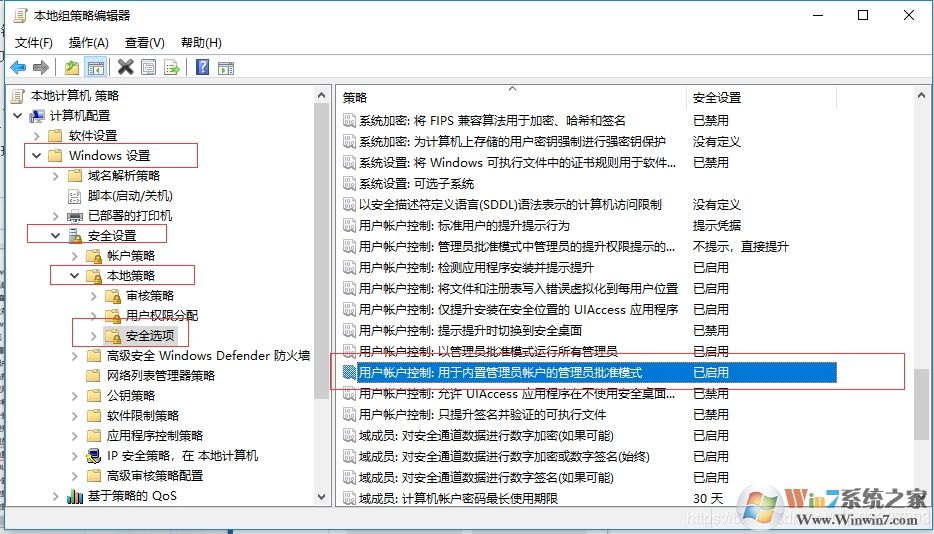Open the 帮助(H) menu
The image size is (934, 534).
tap(201, 43)
